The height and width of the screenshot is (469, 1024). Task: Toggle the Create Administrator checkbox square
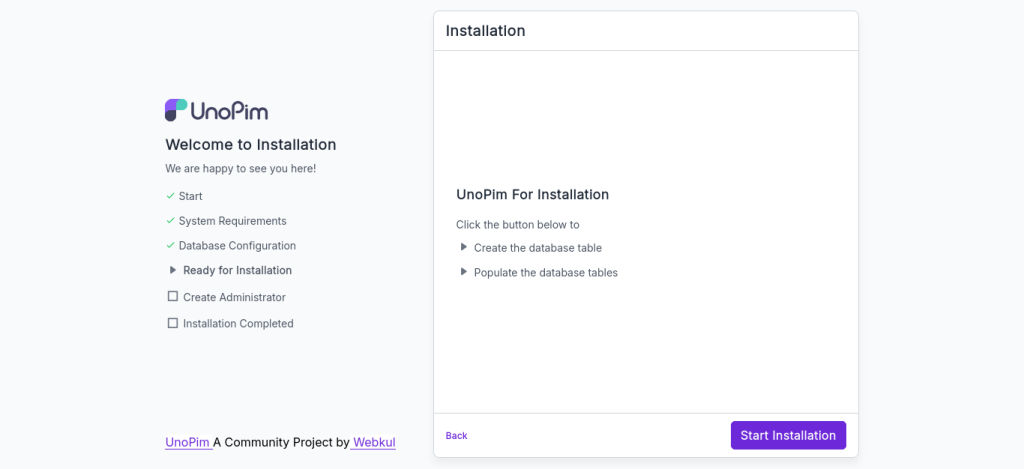[x=172, y=297]
